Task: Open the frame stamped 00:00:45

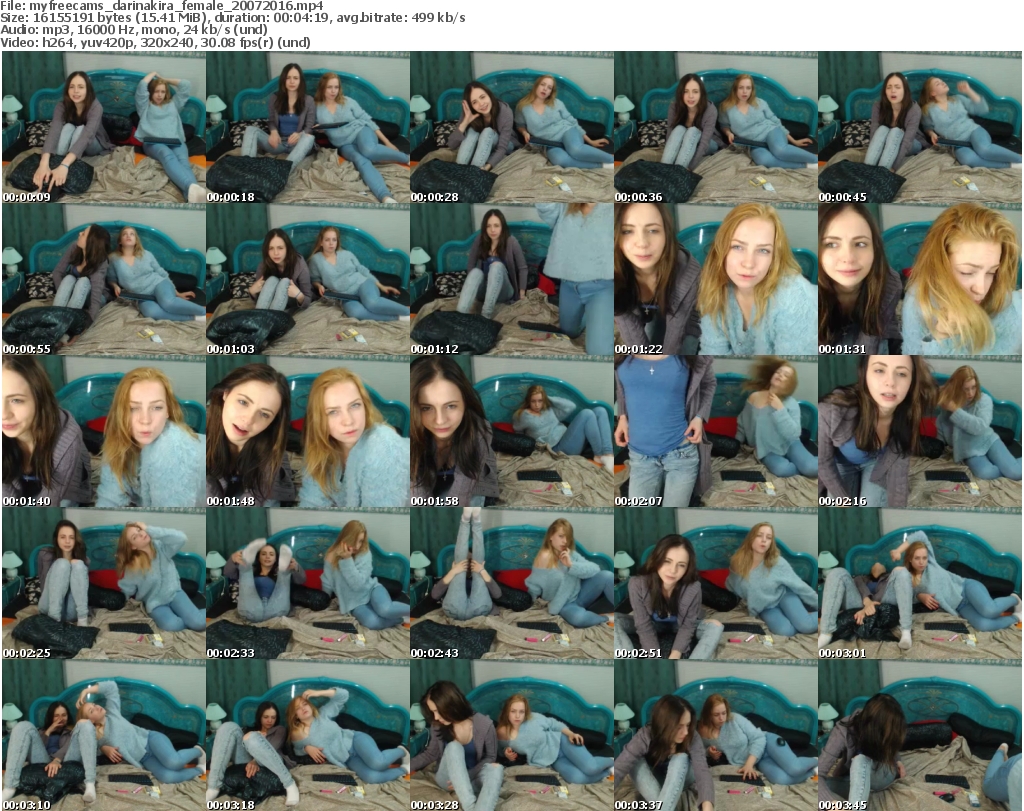Action: [920, 127]
